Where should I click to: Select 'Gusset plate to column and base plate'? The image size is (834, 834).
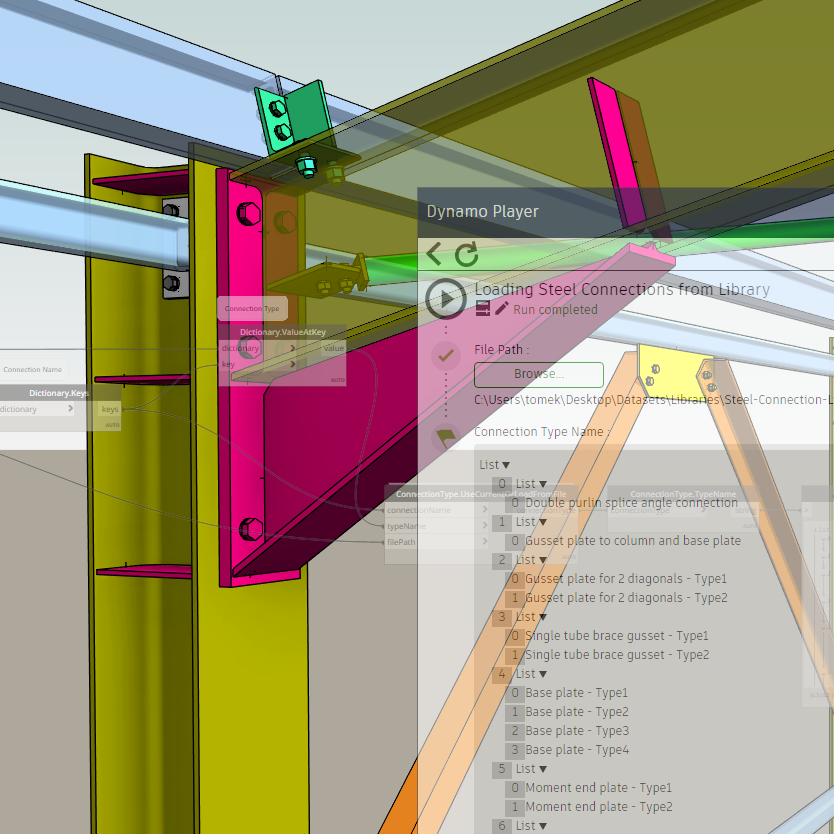pos(633,541)
